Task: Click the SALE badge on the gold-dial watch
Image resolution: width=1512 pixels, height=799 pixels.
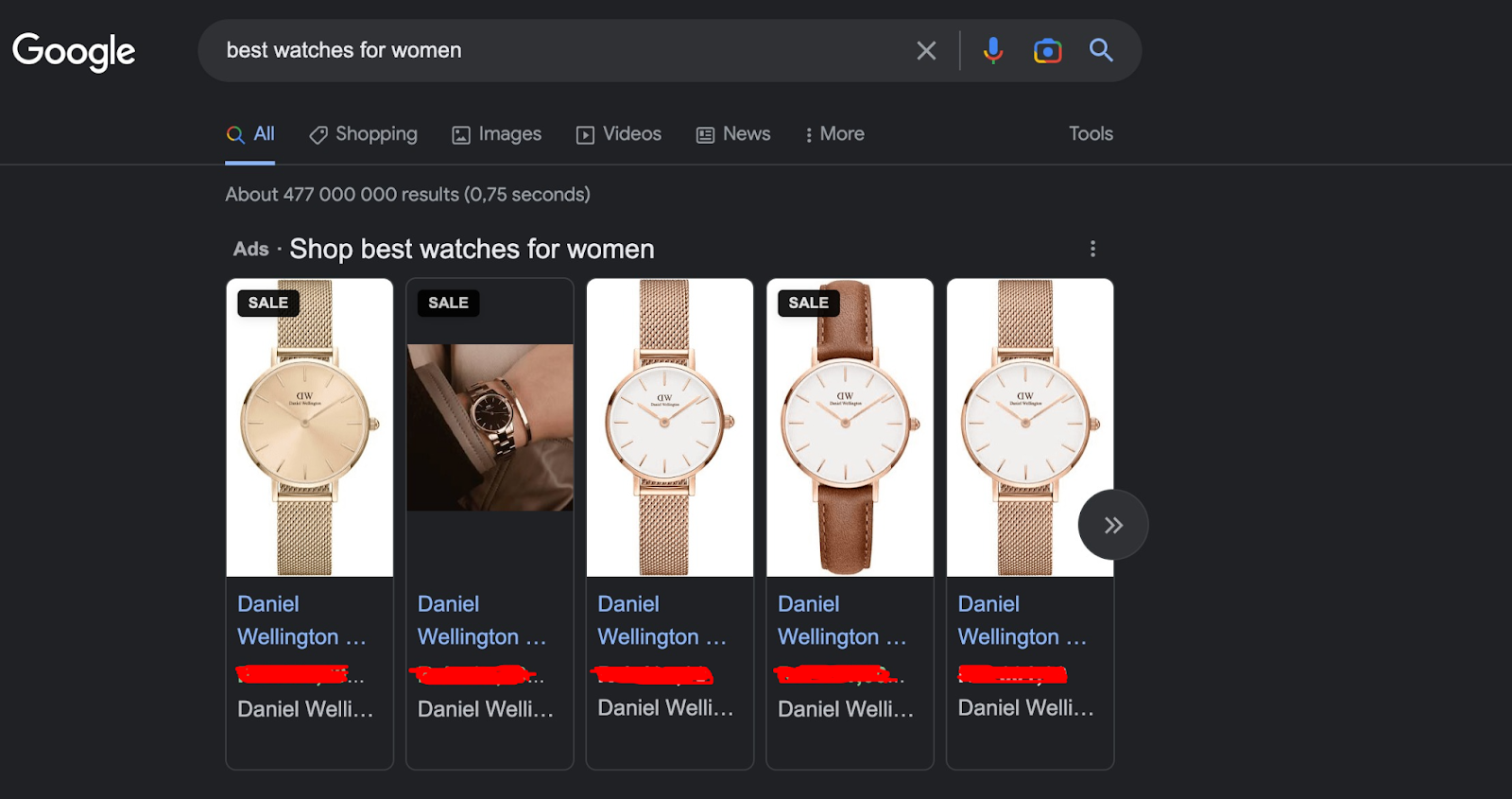Action: click(x=268, y=303)
